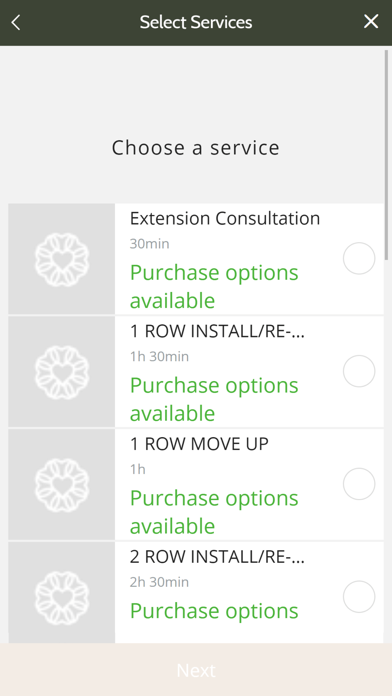Tap the 2 ROW INSTALL/RE- service title
392x696 pixels.
click(217, 557)
